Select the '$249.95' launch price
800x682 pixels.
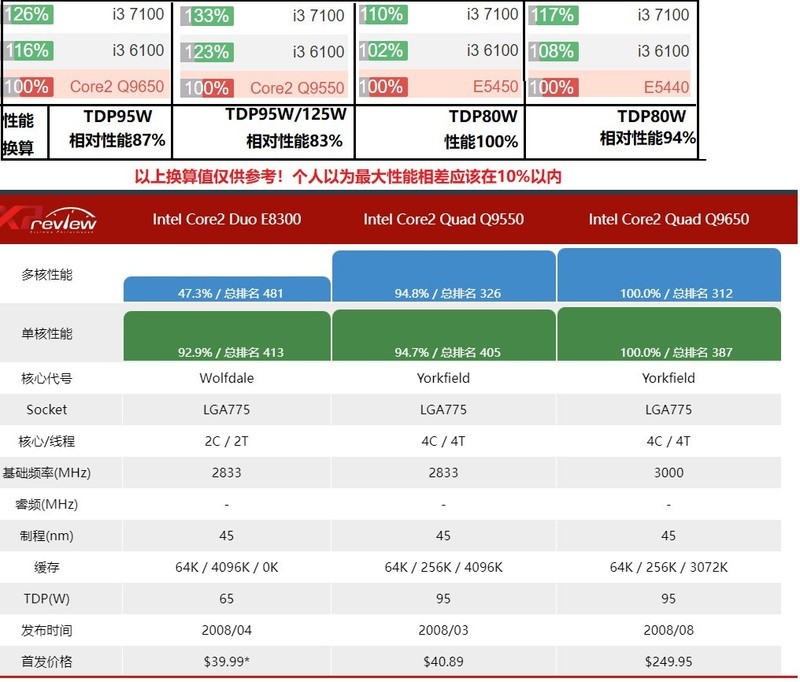(x=668, y=662)
